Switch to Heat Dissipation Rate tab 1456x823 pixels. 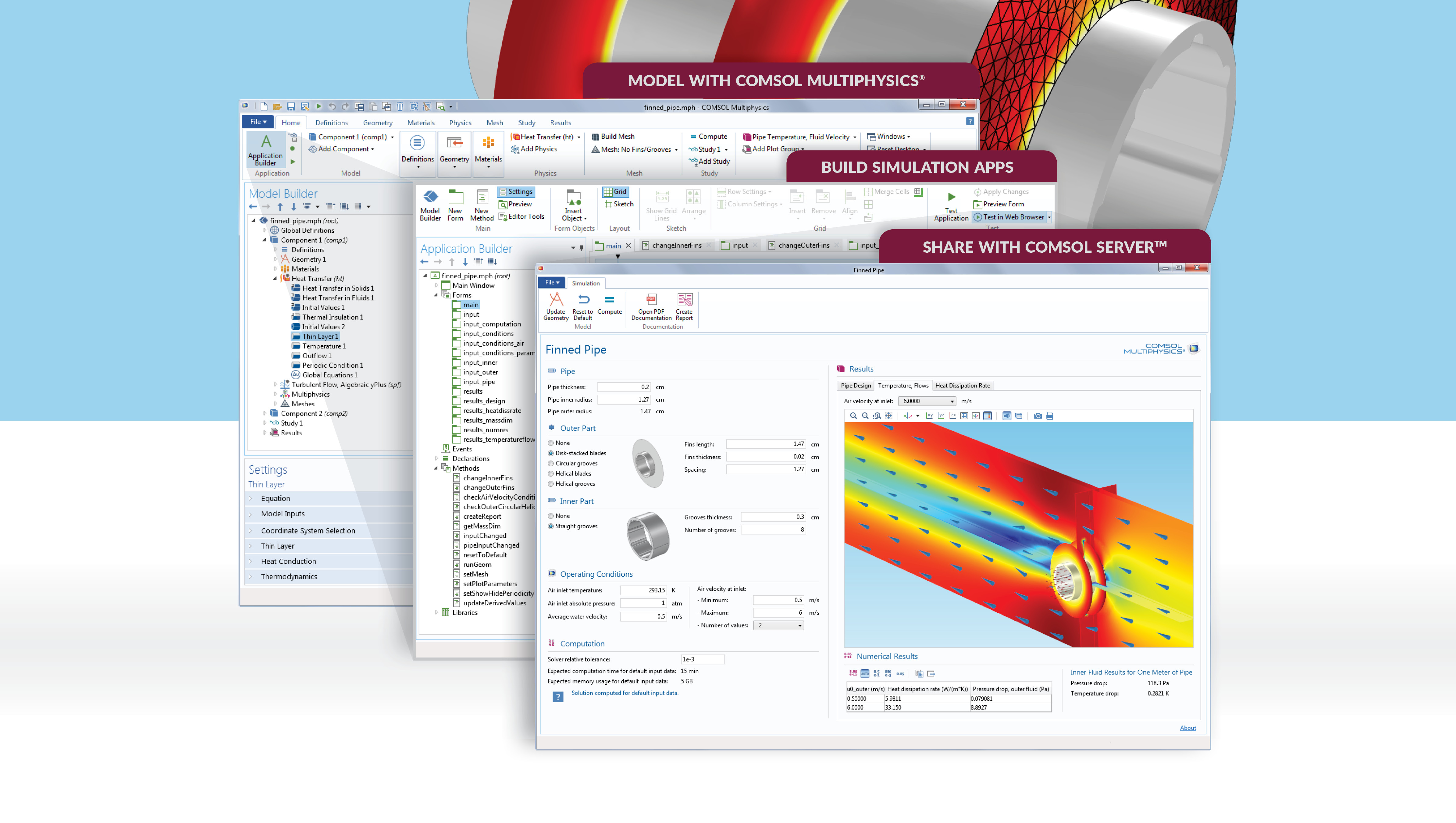[x=962, y=386]
